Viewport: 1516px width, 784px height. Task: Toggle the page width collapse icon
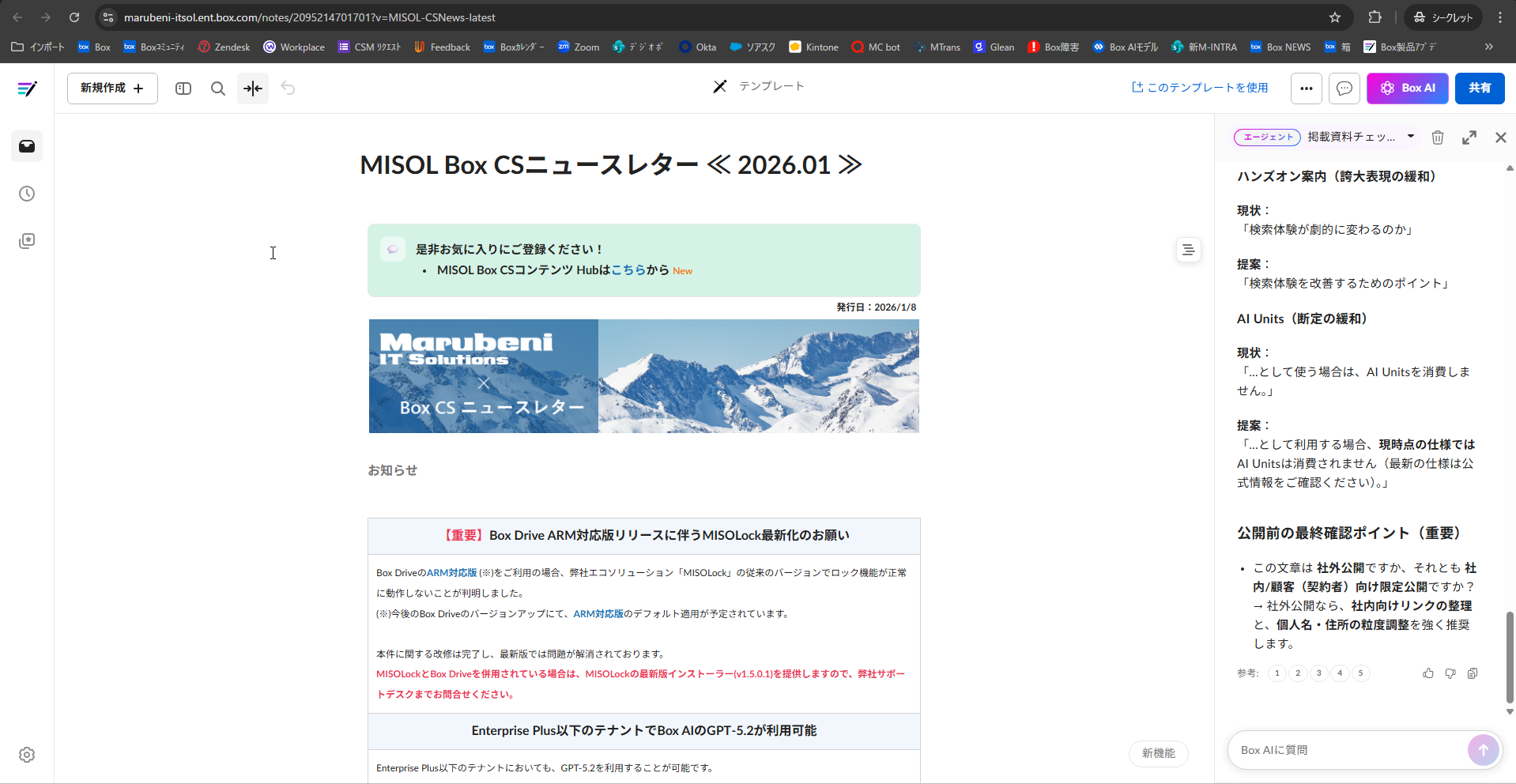tap(253, 89)
